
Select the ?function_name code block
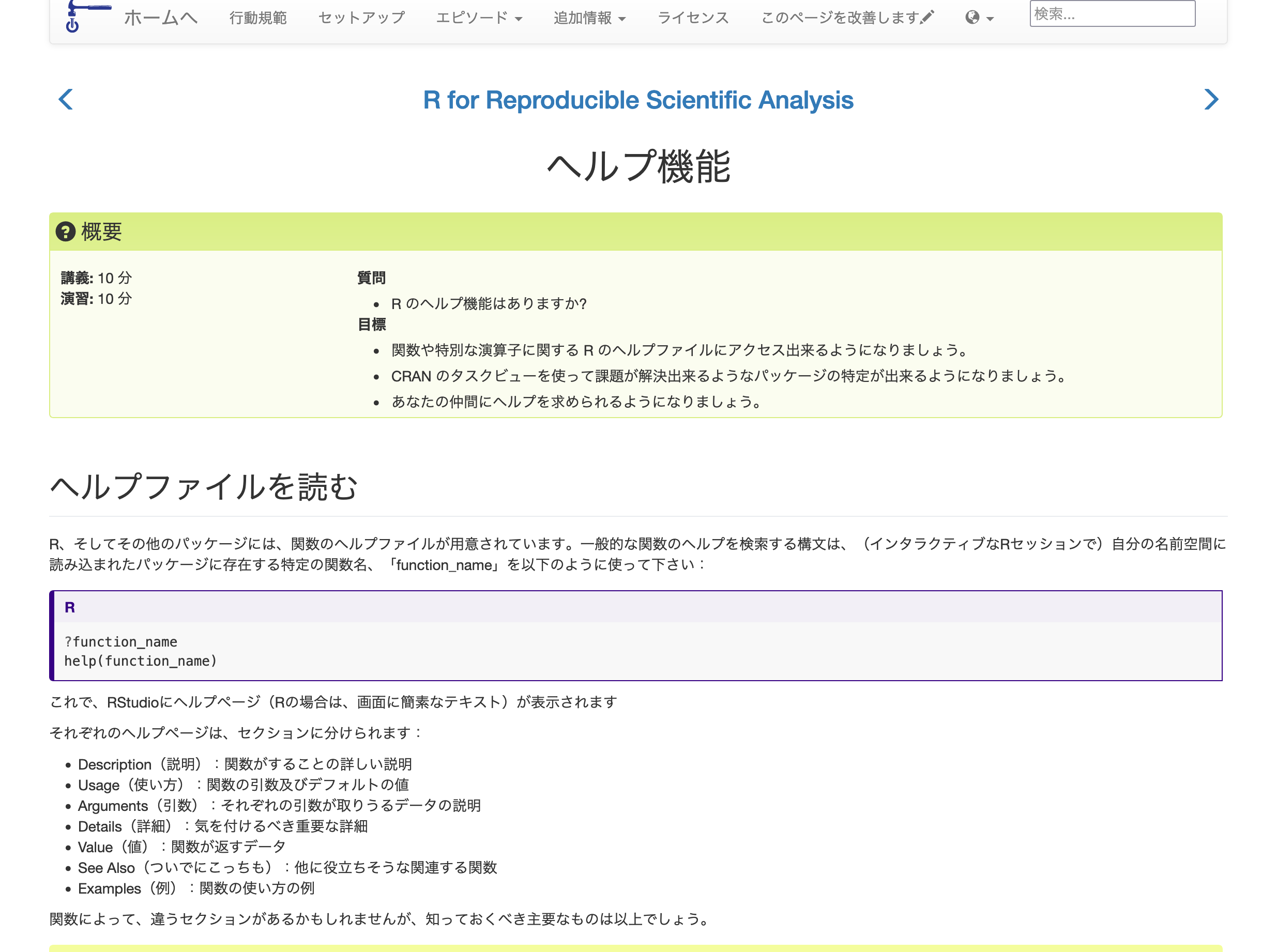pyautogui.click(x=121, y=641)
